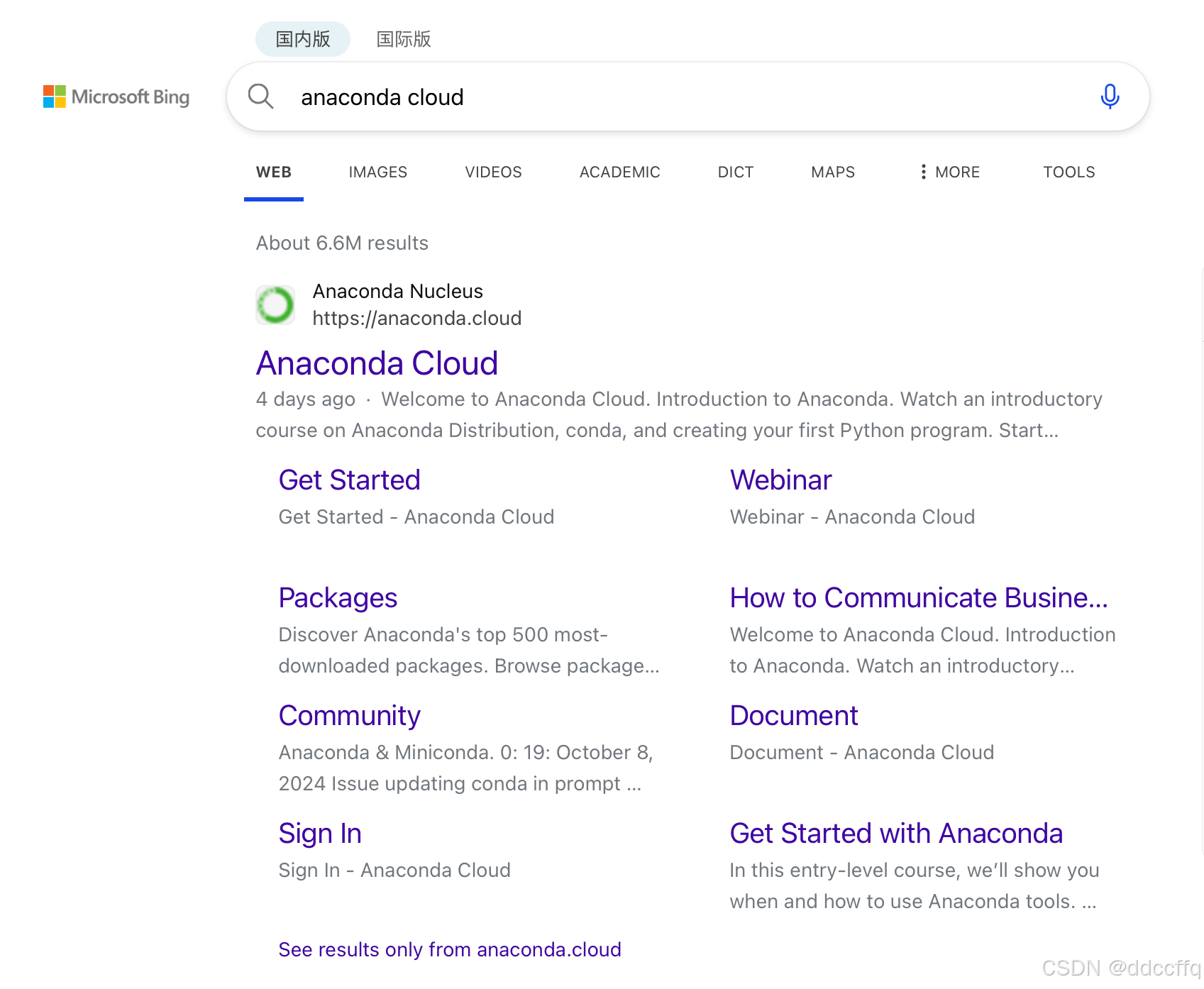
Task: Open the three-dot MORE menu
Action: click(x=949, y=172)
